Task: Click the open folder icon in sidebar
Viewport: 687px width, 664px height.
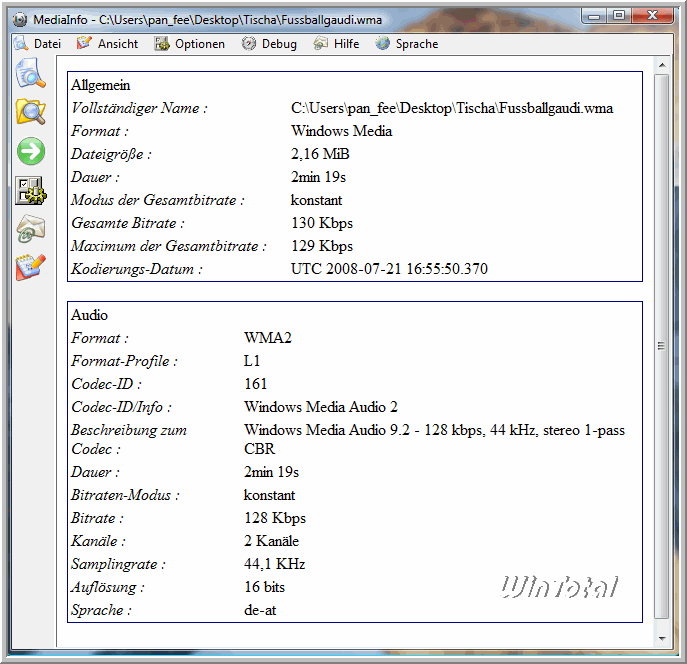Action: click(30, 112)
